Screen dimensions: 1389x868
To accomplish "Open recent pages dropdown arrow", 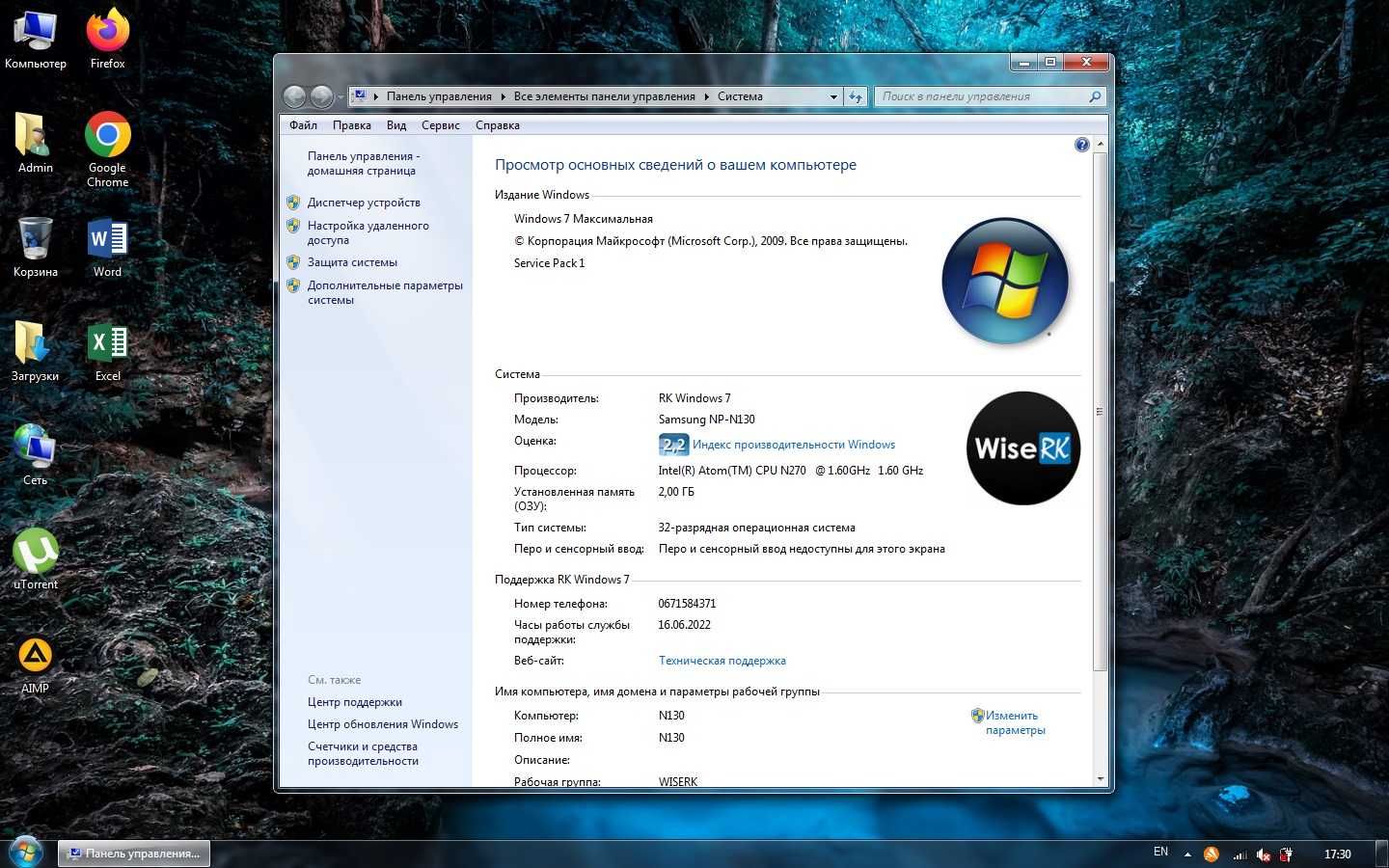I will (x=340, y=97).
